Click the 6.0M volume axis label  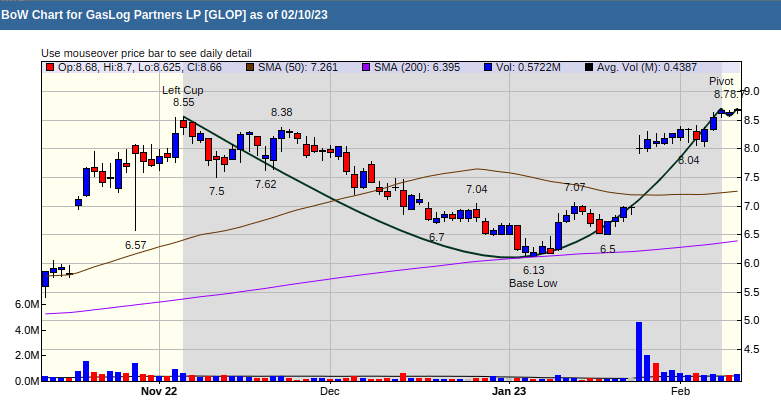click(27, 304)
